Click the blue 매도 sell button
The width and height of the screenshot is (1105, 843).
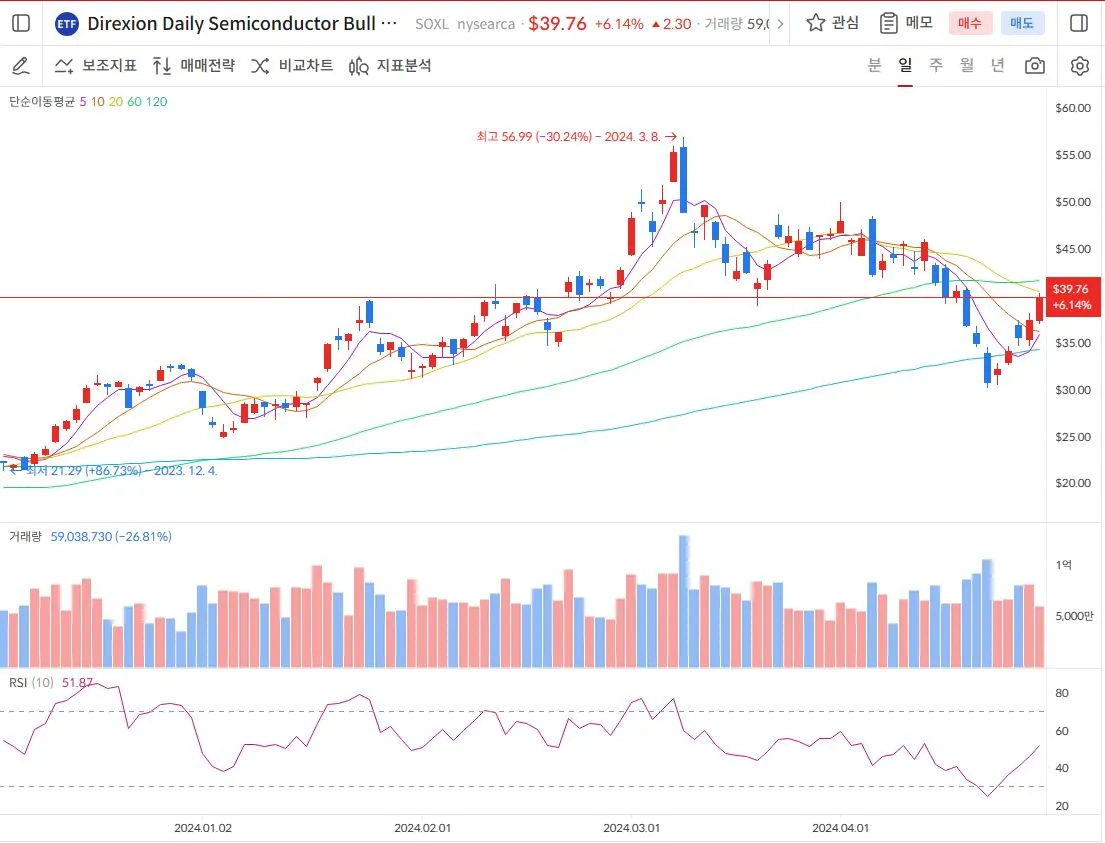click(x=1022, y=23)
